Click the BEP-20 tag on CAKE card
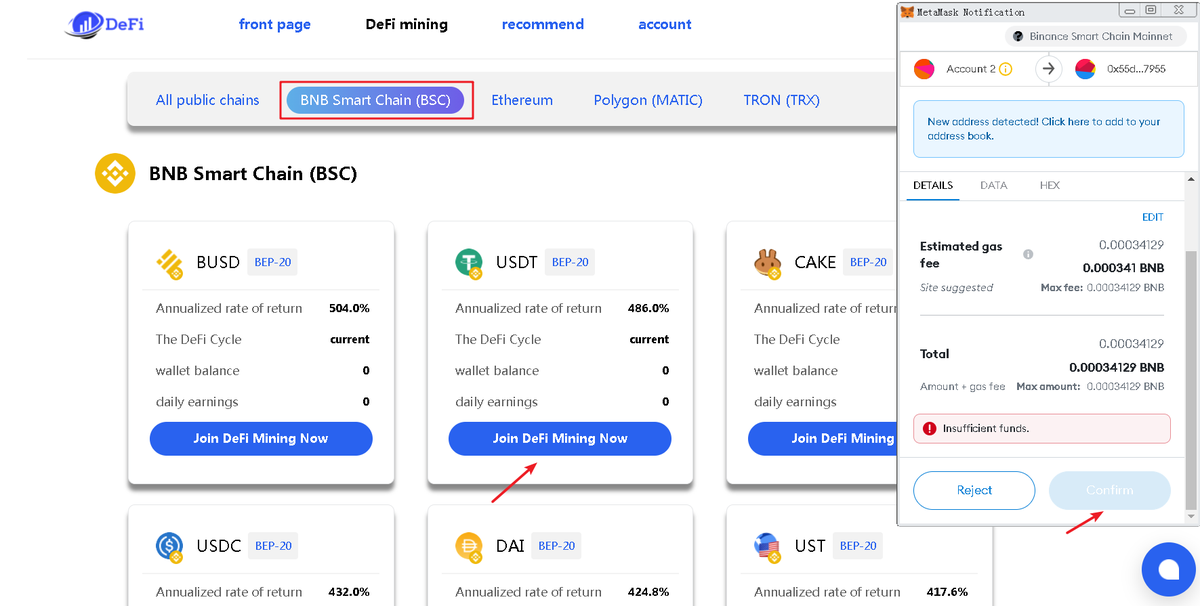 [868, 263]
